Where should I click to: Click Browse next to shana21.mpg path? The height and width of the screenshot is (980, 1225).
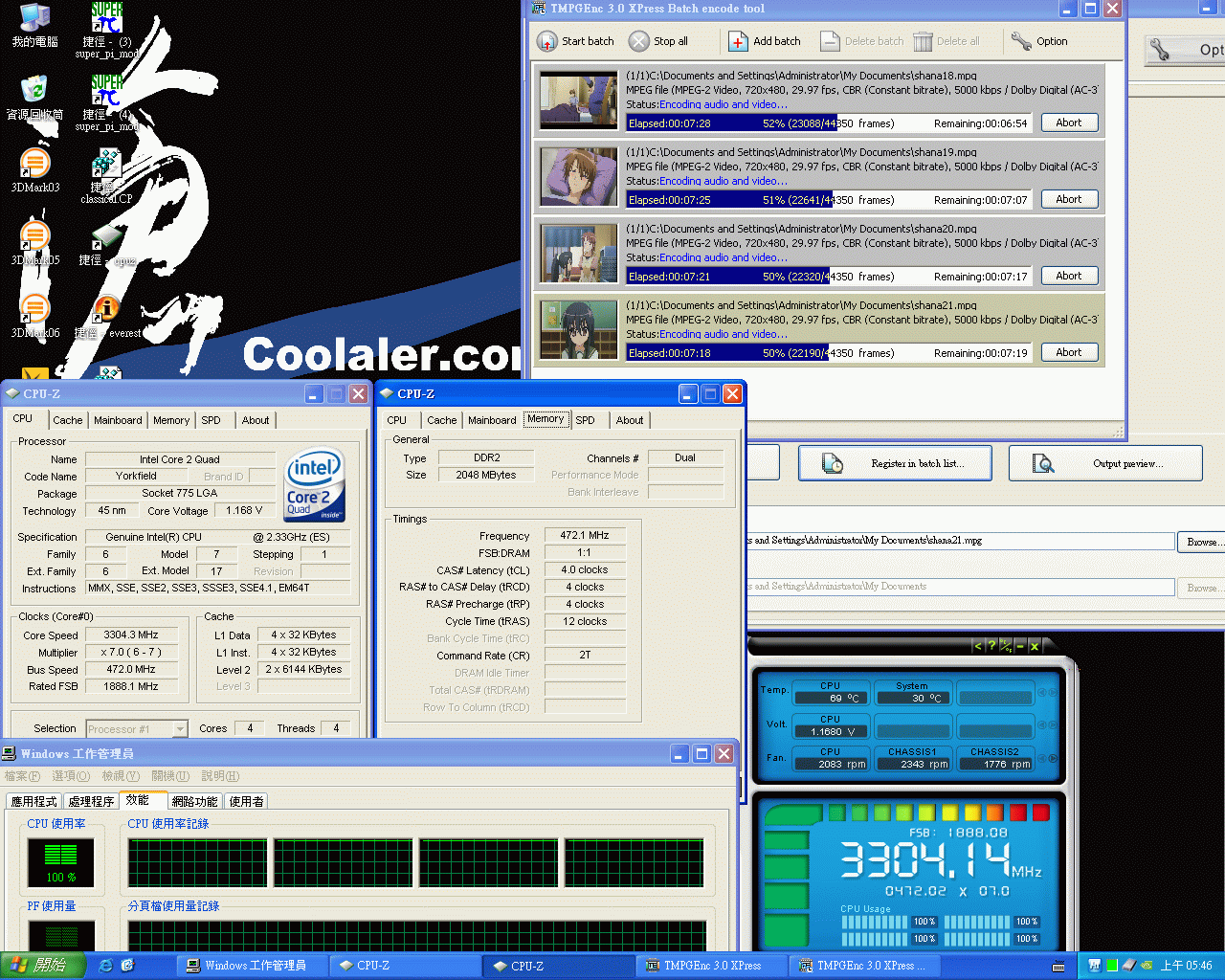[x=1201, y=542]
